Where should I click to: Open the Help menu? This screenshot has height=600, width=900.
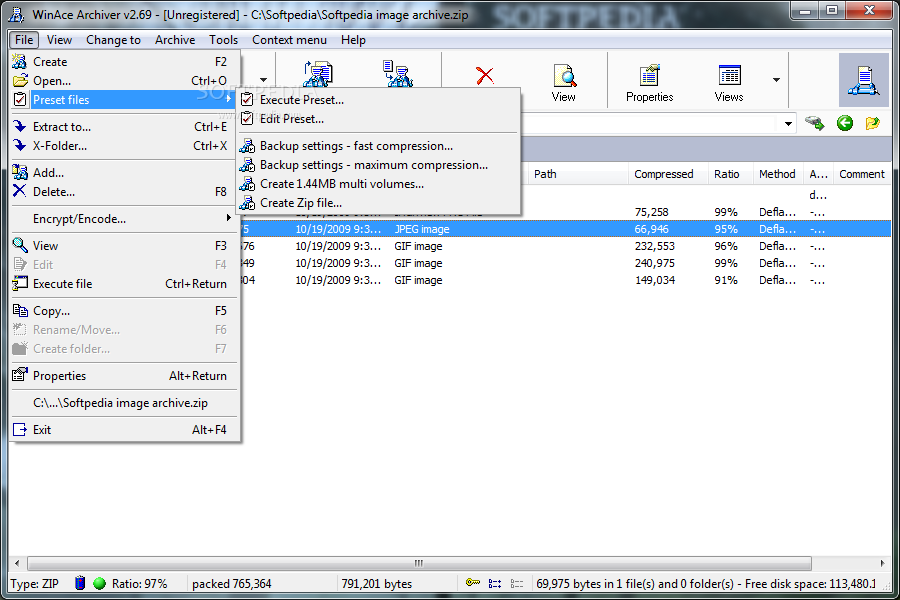pos(353,40)
